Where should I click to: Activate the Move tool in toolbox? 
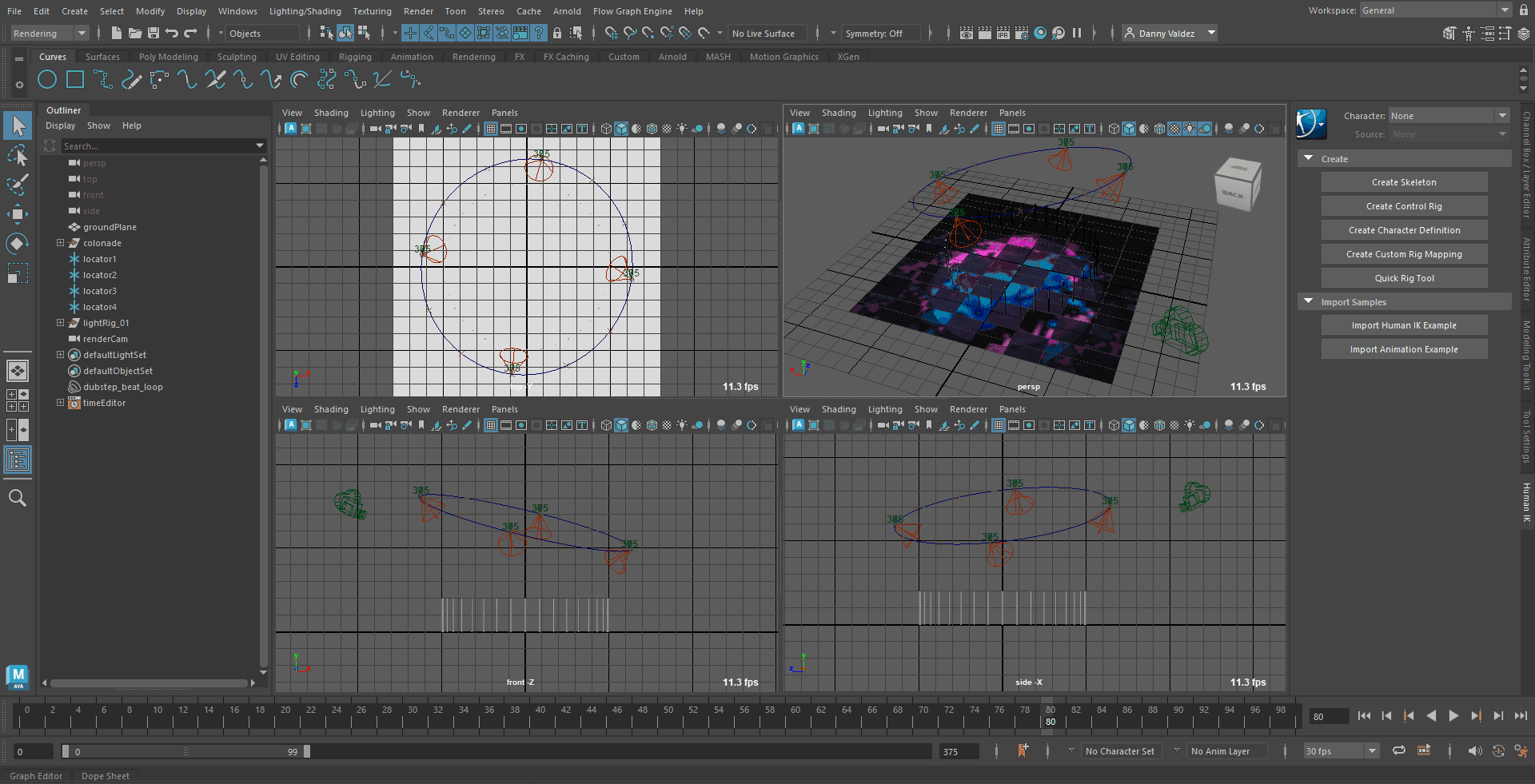(x=18, y=213)
